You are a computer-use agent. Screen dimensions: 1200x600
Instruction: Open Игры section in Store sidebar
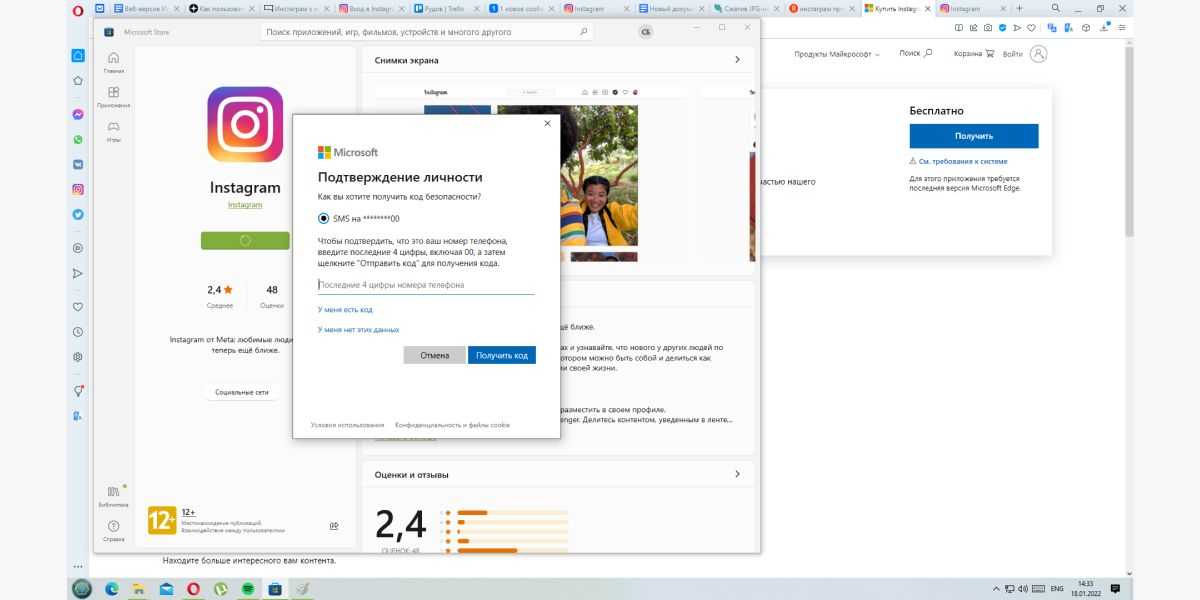coord(113,131)
